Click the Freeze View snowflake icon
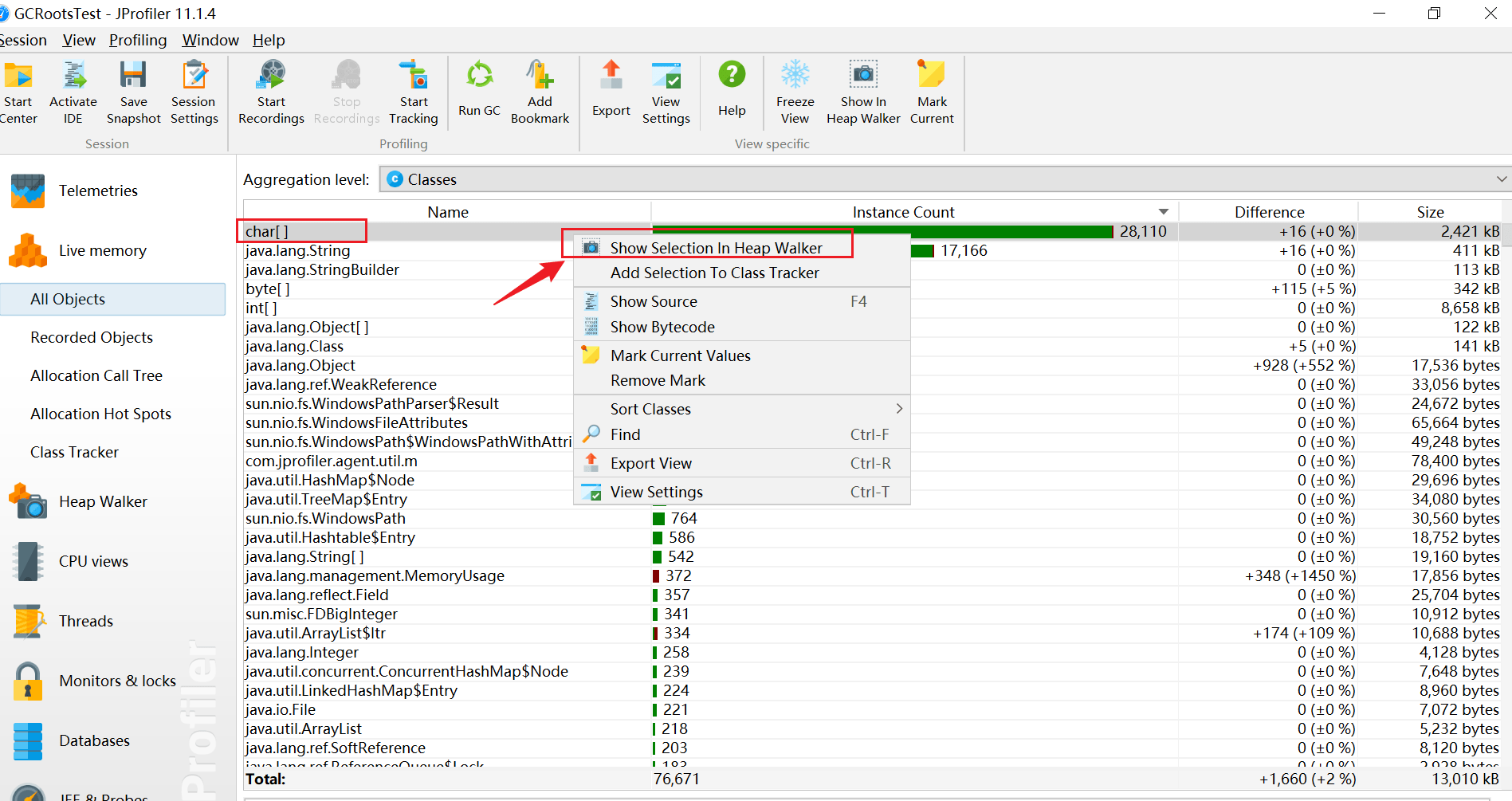The width and height of the screenshot is (1512, 801). 795,75
